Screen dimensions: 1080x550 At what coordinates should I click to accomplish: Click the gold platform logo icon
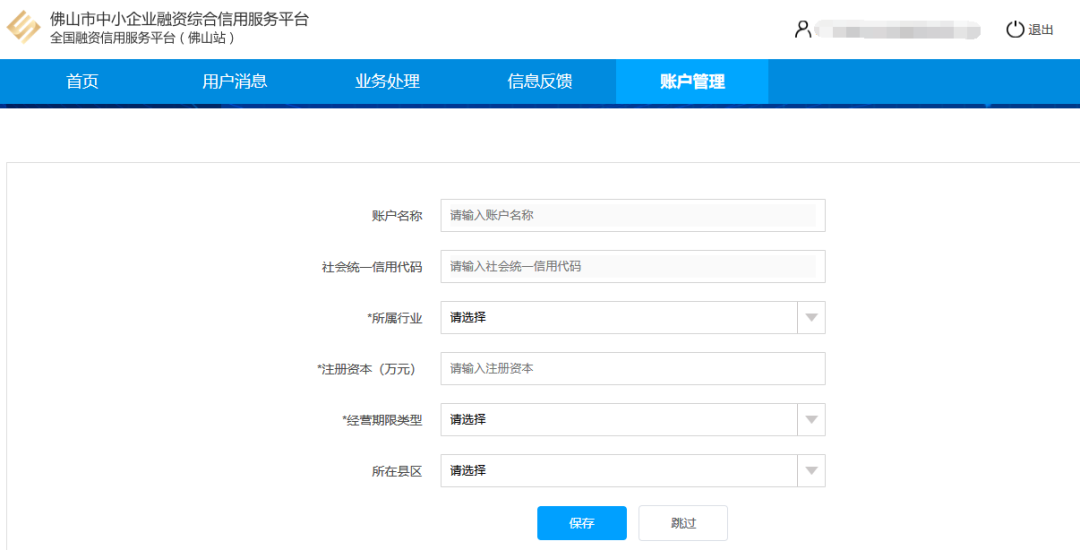(23, 28)
